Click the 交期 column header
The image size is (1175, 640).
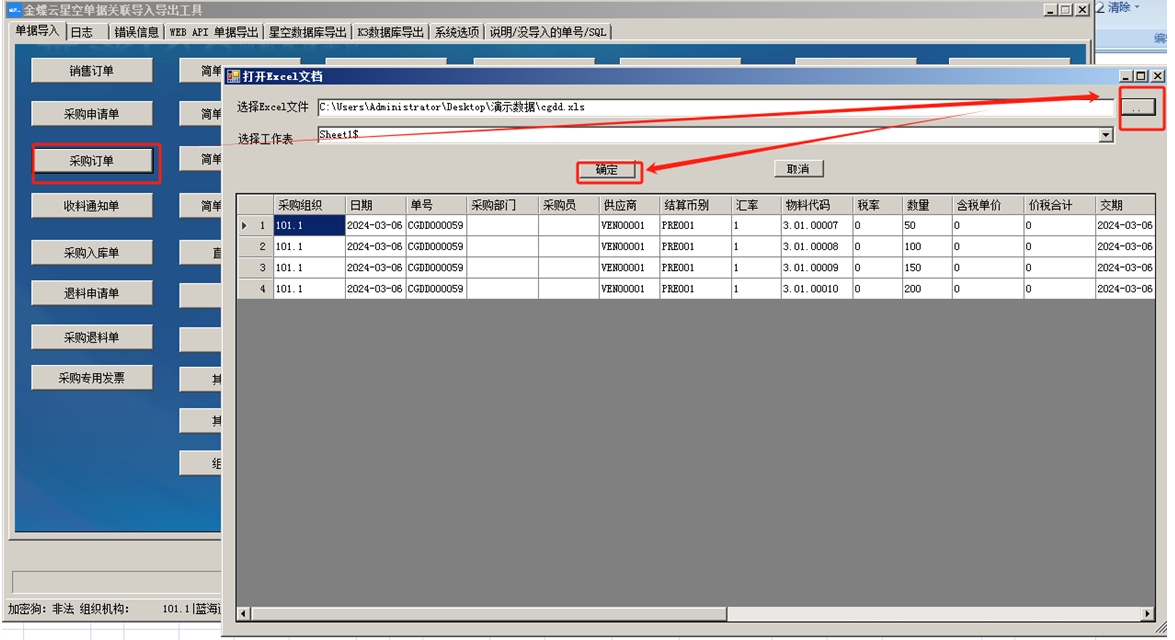(1125, 205)
